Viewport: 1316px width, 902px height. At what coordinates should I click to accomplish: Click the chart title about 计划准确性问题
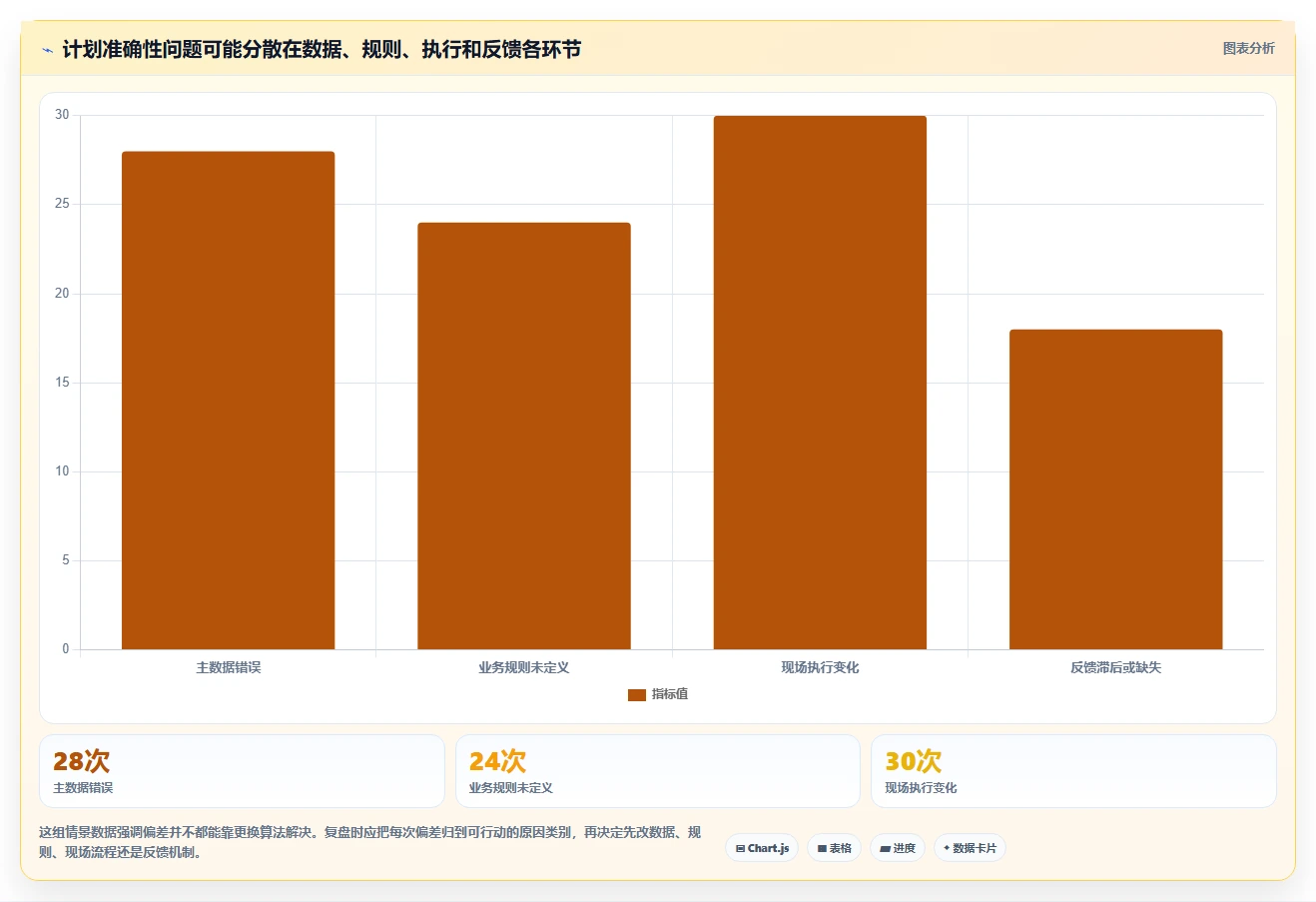click(322, 50)
